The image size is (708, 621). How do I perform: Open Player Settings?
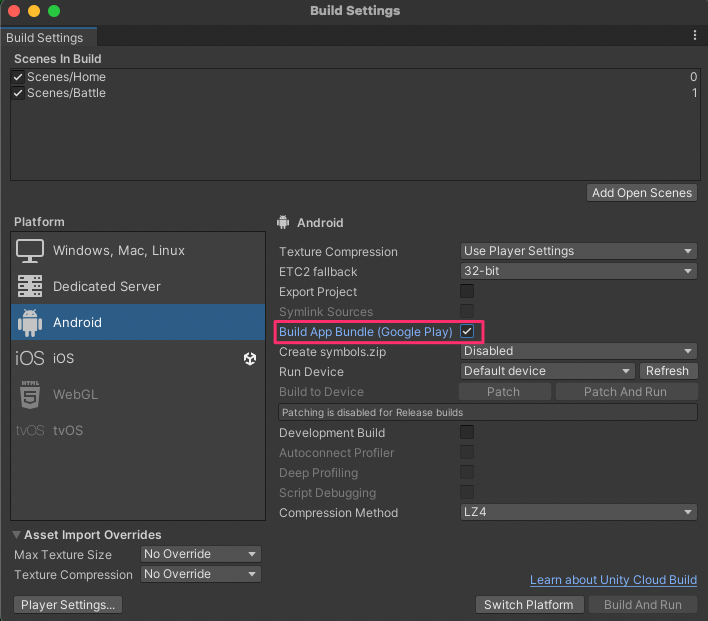coord(68,605)
